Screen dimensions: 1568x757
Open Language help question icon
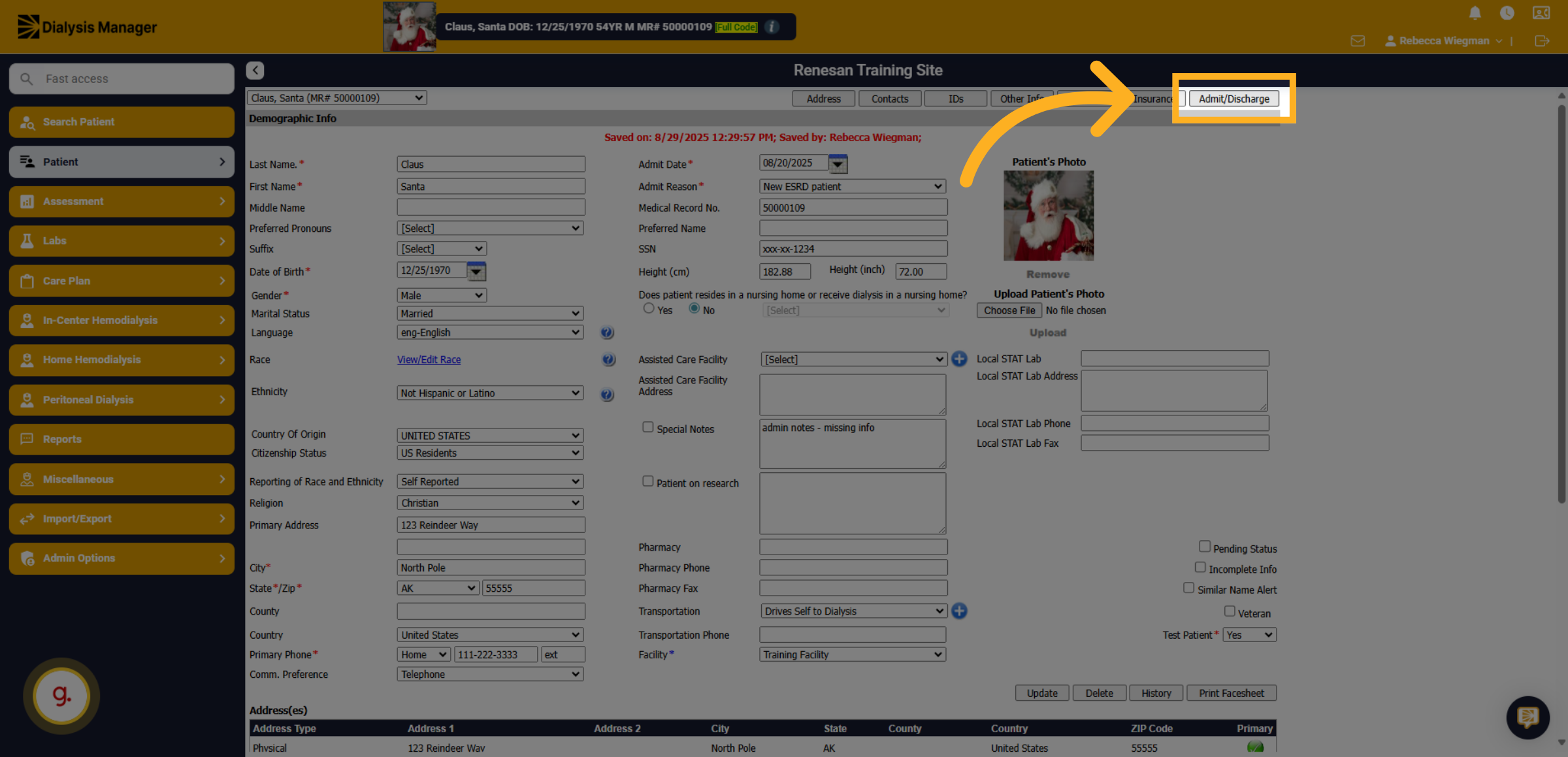point(607,332)
